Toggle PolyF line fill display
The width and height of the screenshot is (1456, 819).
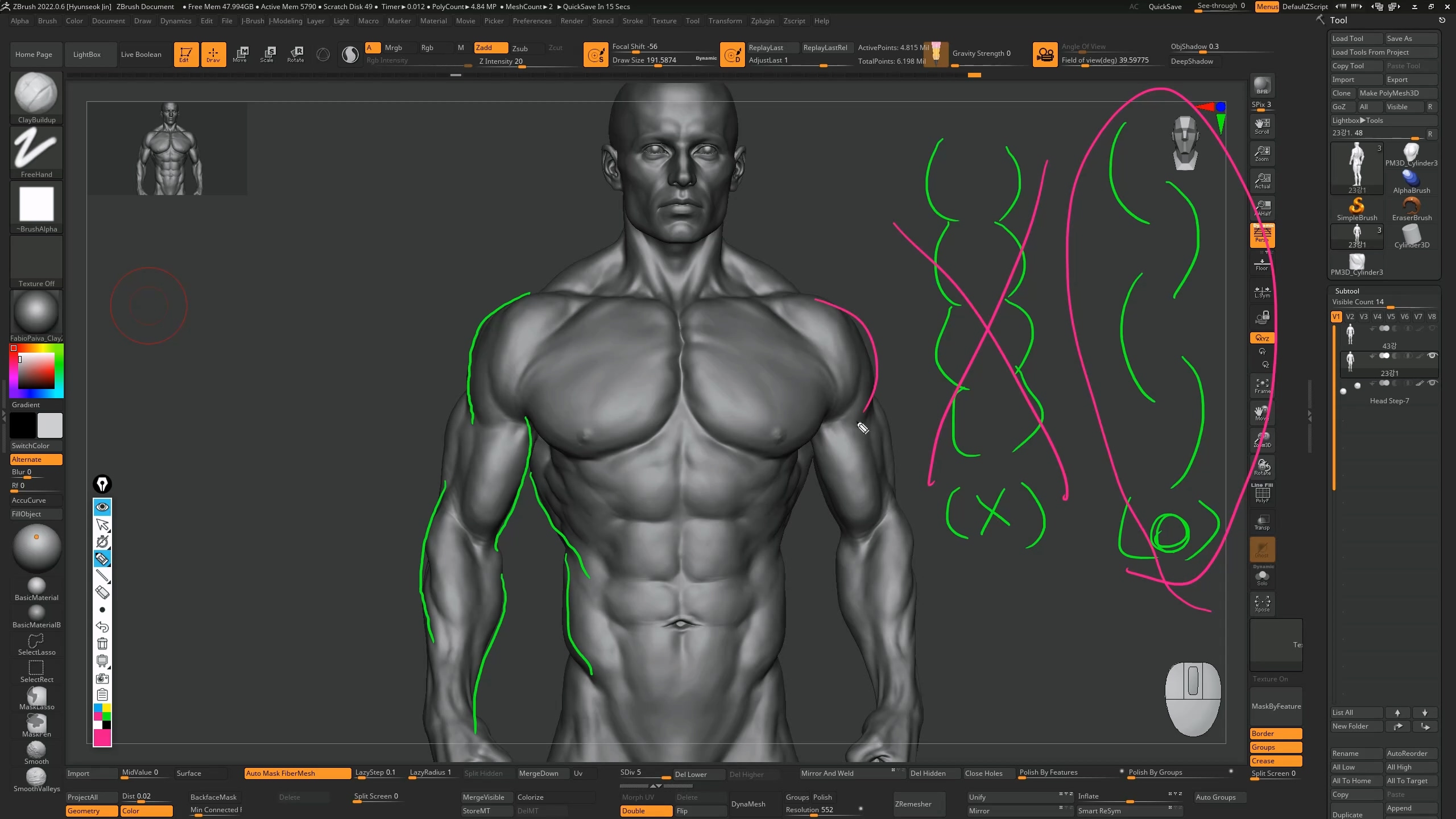point(1262,493)
